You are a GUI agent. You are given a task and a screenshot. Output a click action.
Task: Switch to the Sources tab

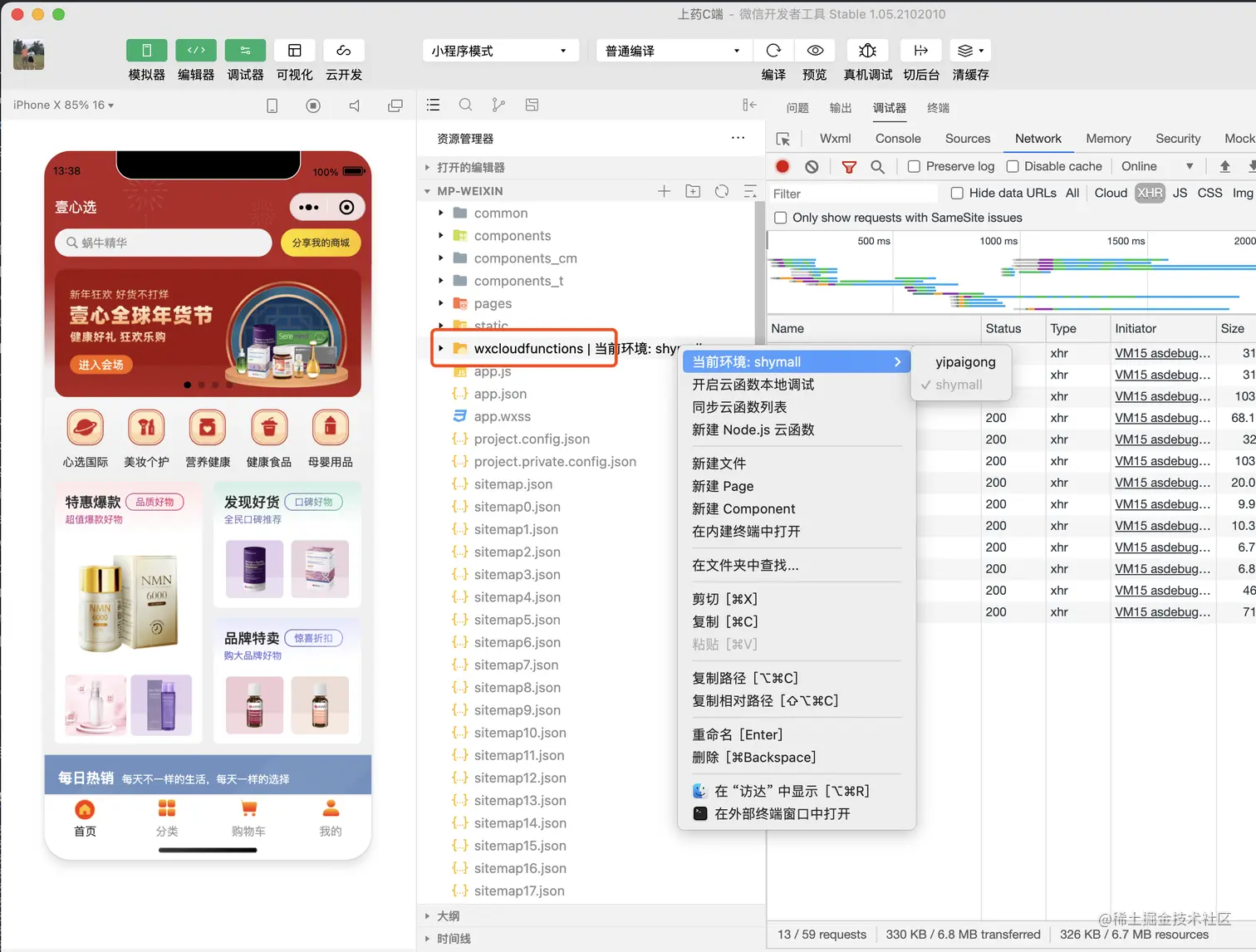point(968,139)
